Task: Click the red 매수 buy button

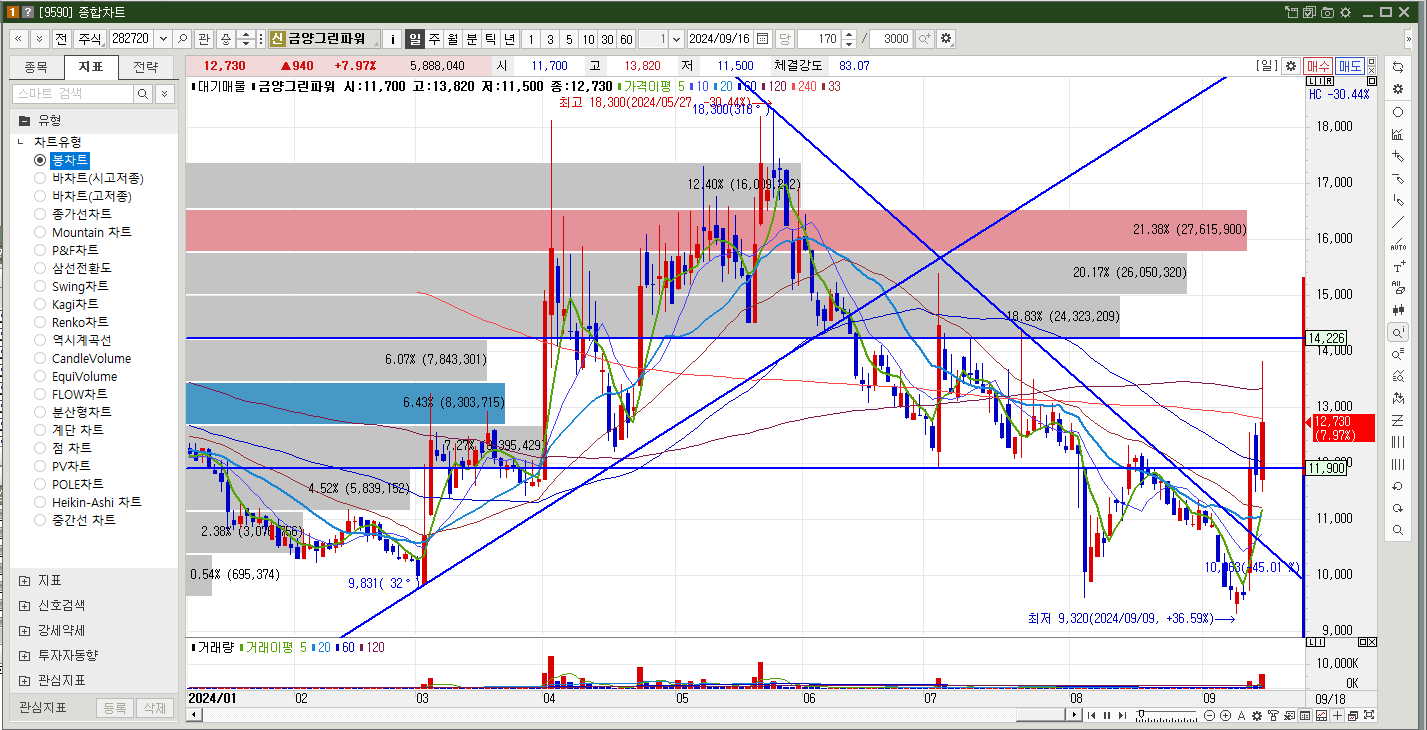Action: click(x=1318, y=65)
